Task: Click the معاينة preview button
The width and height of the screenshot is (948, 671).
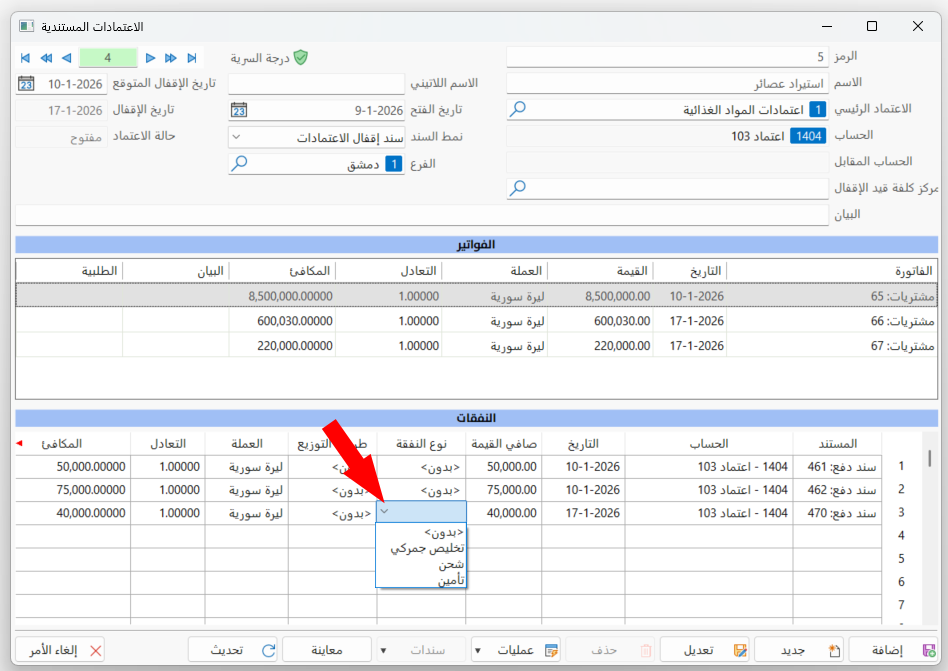Action: click(x=327, y=650)
